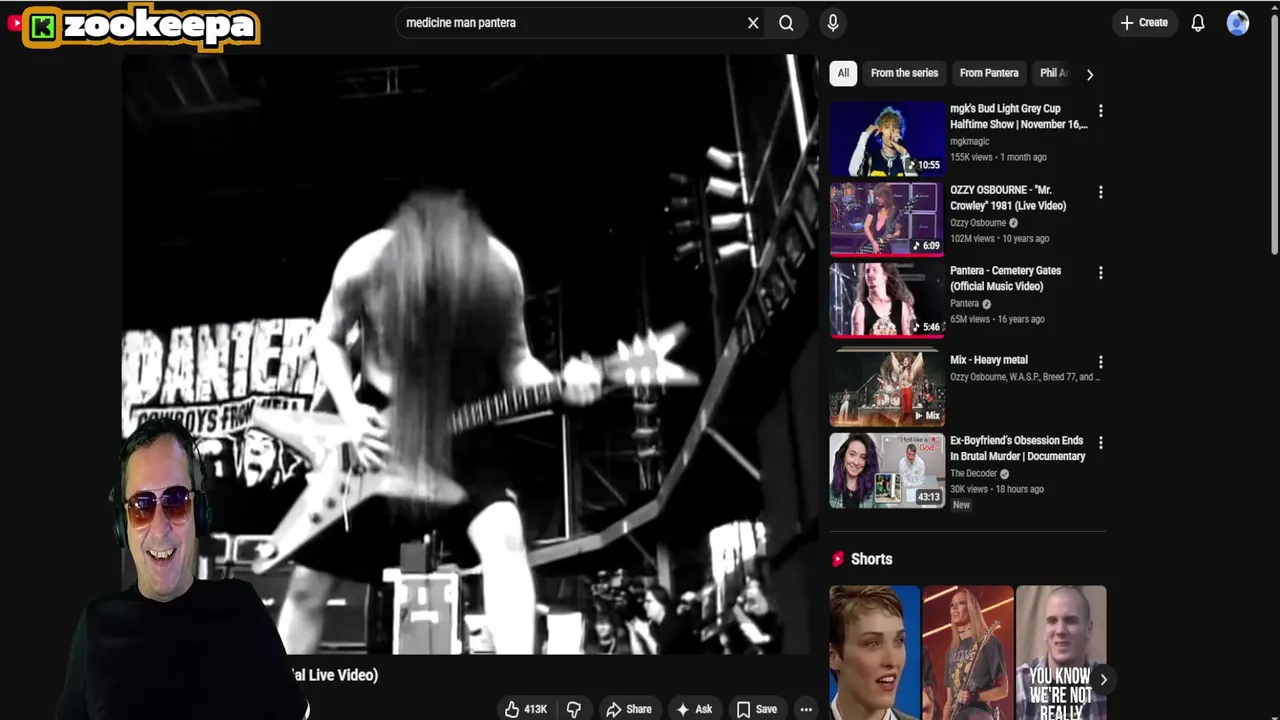
Task: Share the video
Action: click(x=629, y=709)
